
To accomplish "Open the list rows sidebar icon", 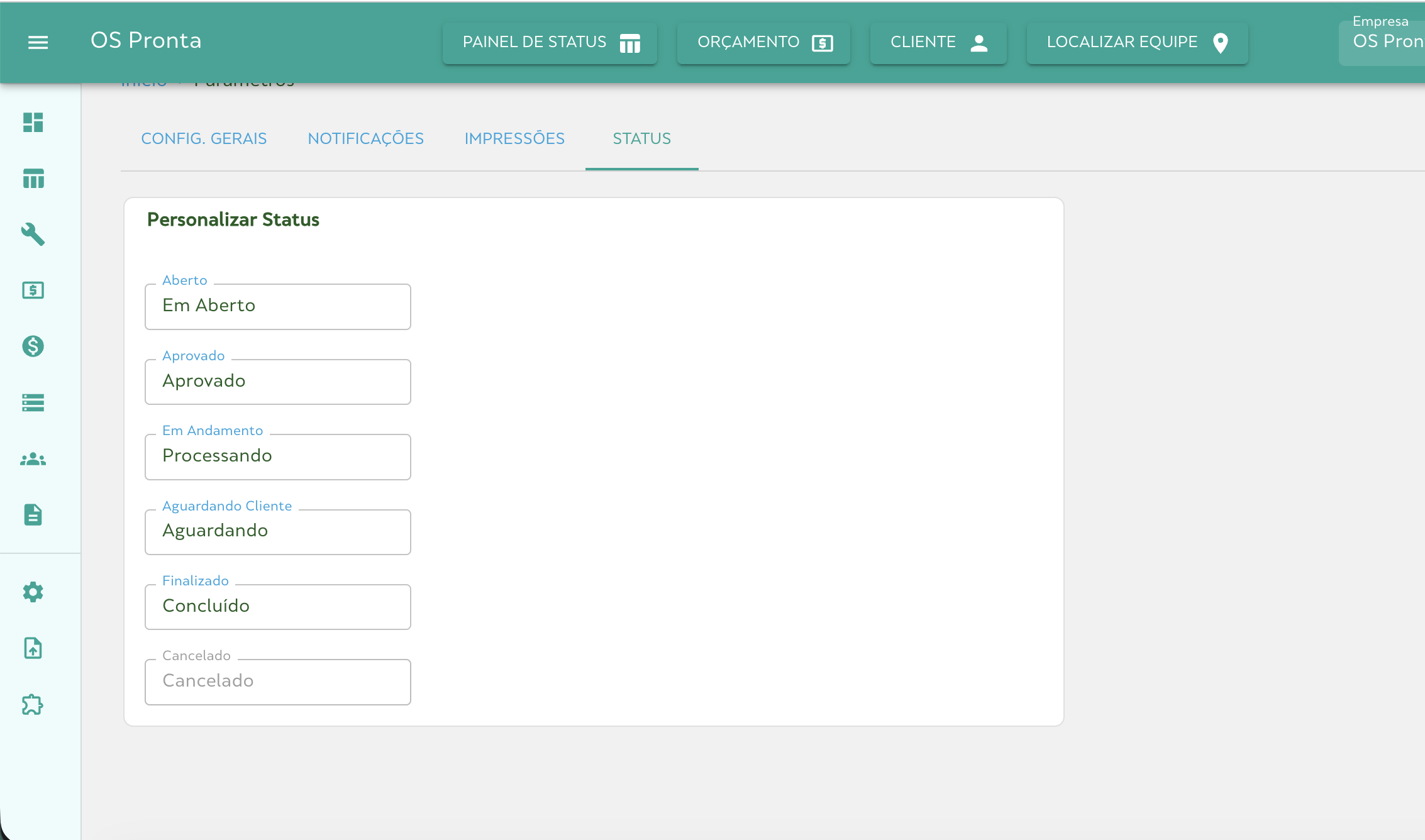I will [33, 402].
